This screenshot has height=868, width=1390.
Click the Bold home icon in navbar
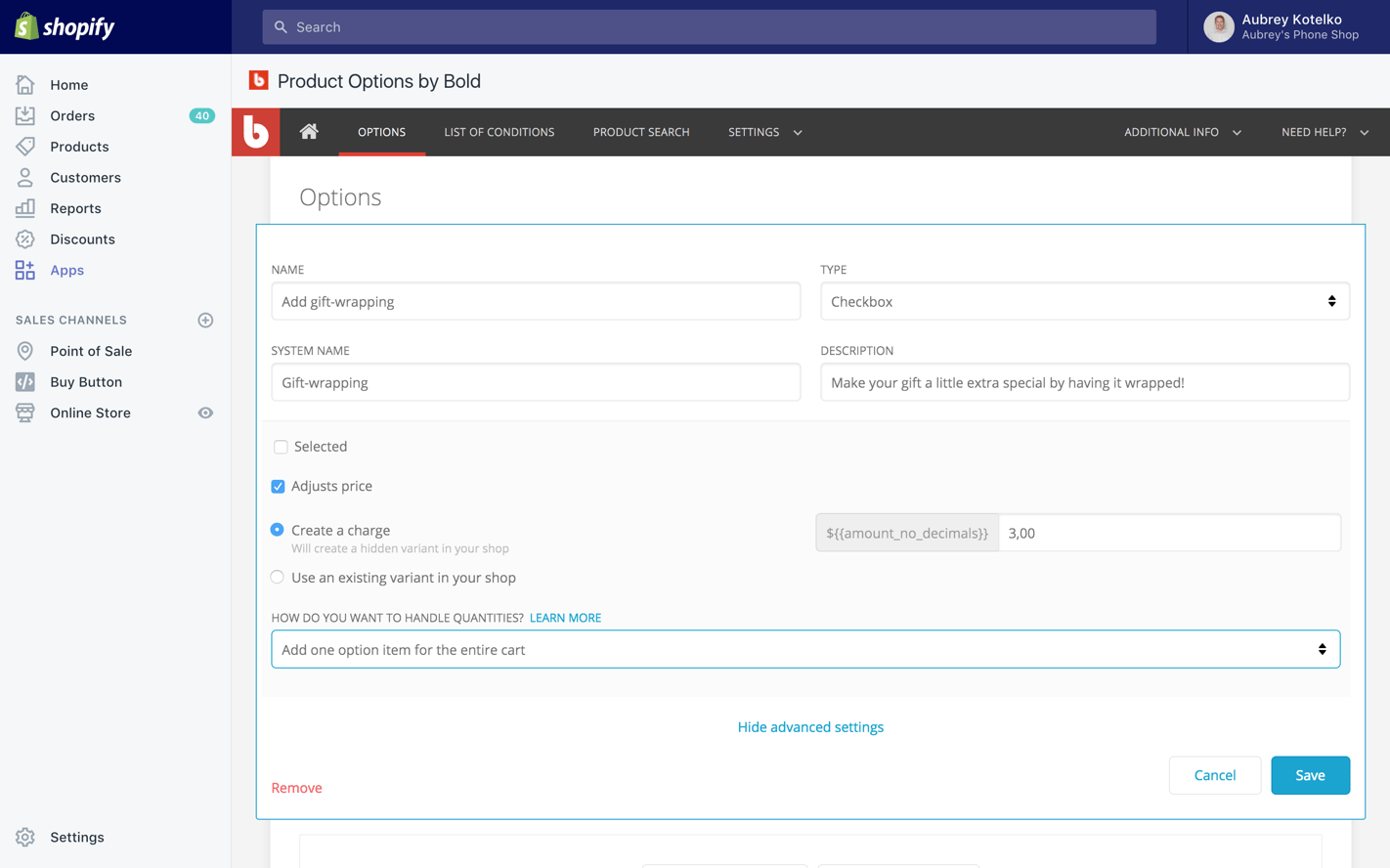(309, 132)
